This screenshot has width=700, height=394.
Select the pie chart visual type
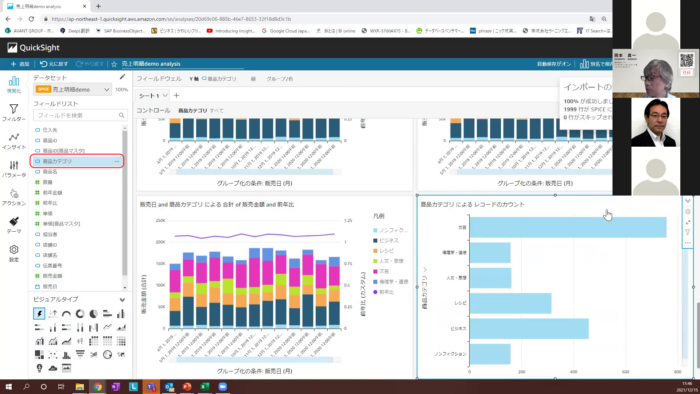pos(93,314)
